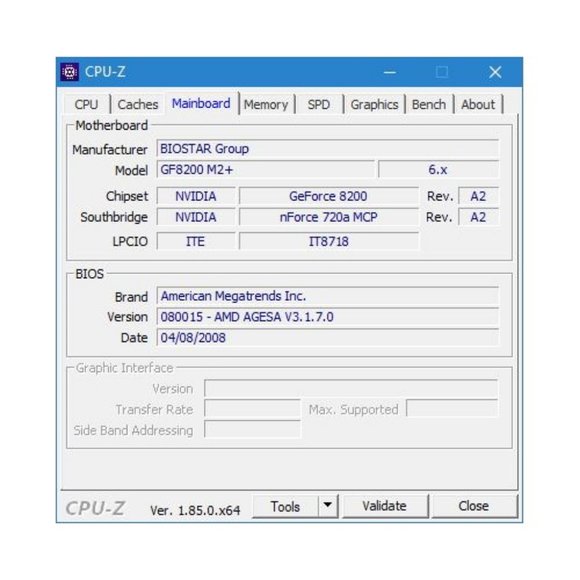Click the CPU-Z app icon in title bar
The height and width of the screenshot is (580, 580).
coord(70,72)
